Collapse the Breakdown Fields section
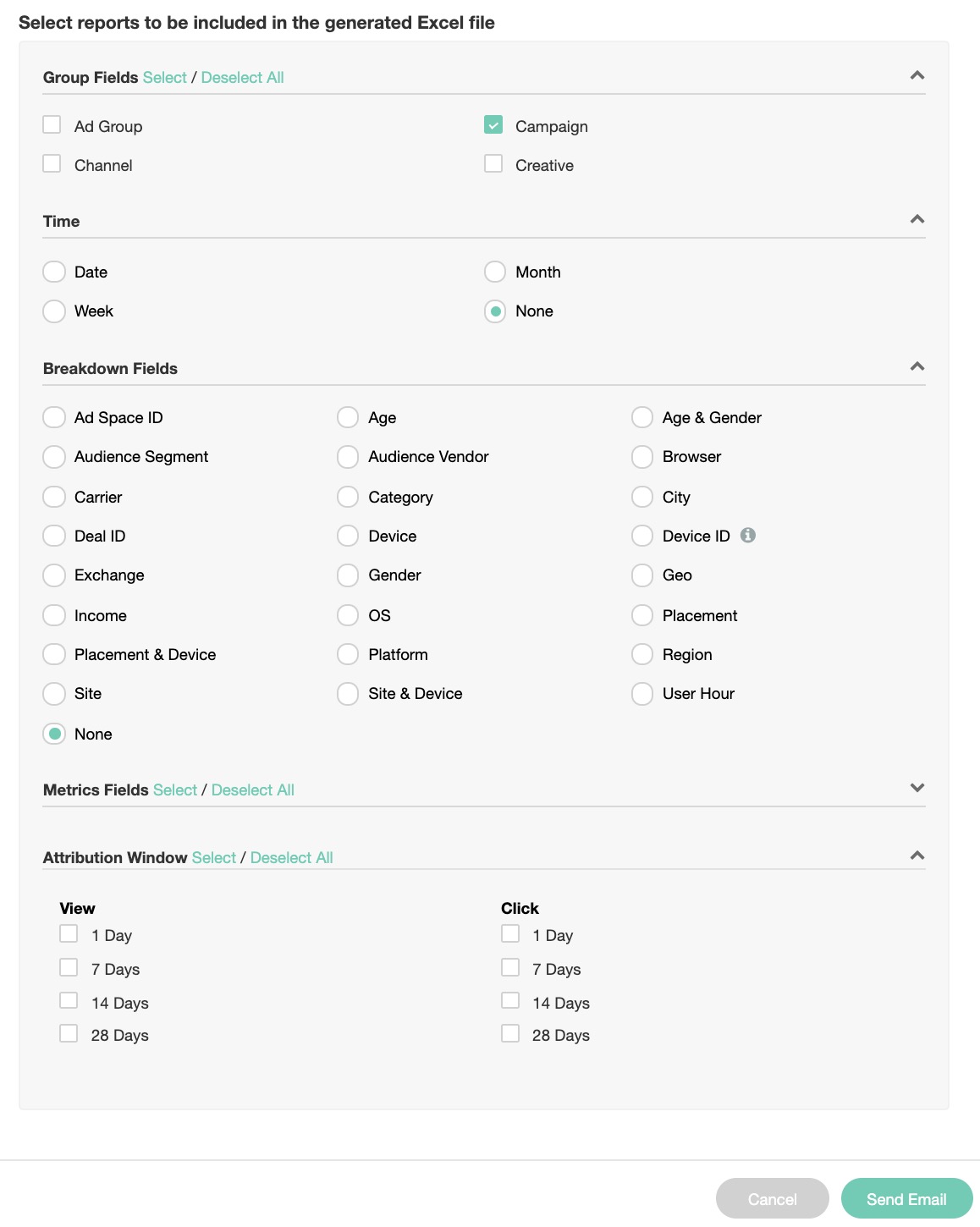Viewport: 980px width, 1227px height. [917, 366]
